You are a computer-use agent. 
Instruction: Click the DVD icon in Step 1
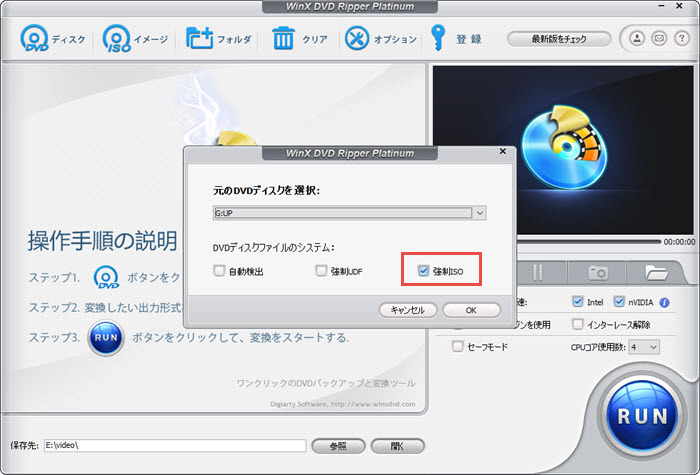(106, 277)
